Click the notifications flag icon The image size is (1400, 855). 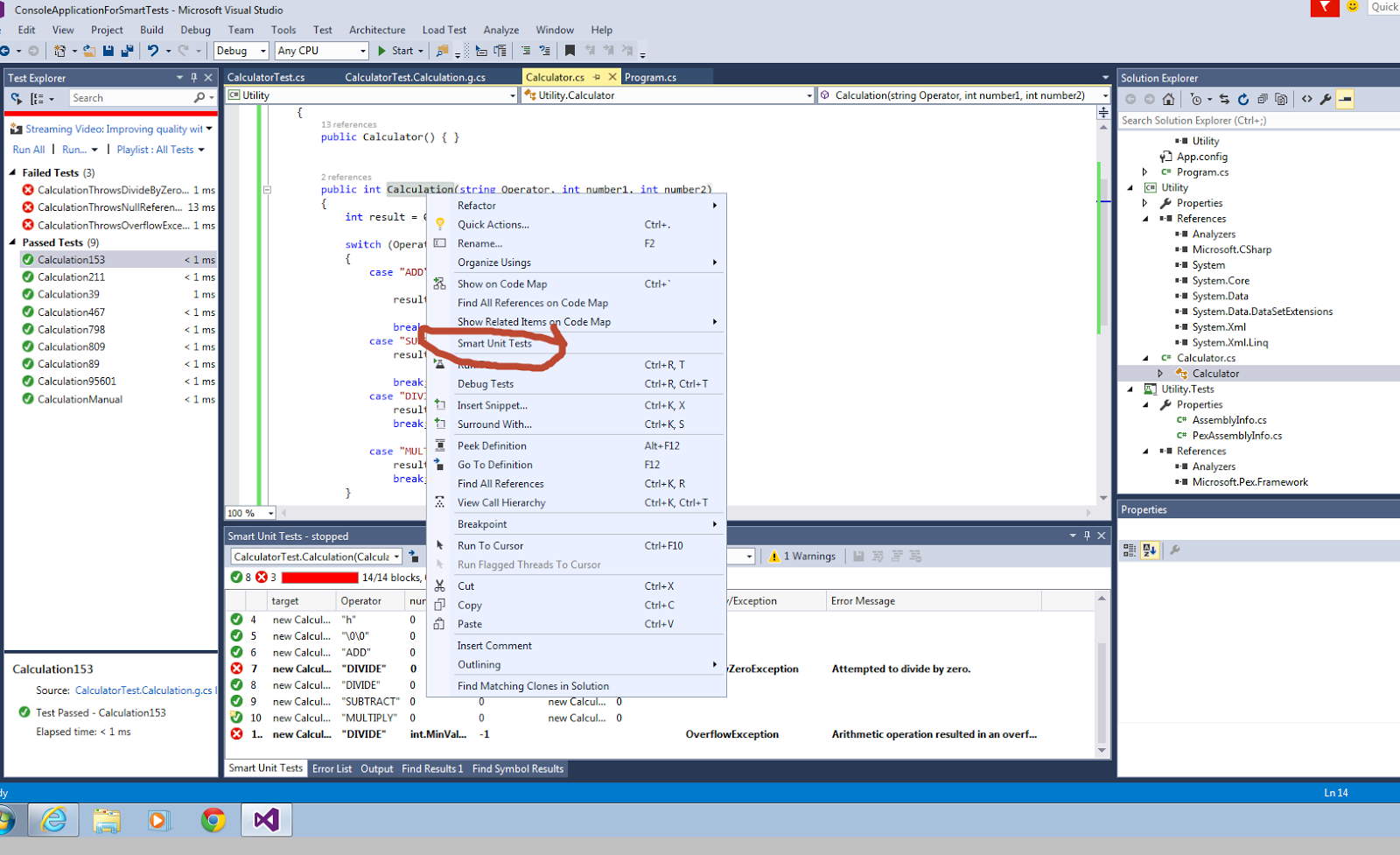point(1324,8)
